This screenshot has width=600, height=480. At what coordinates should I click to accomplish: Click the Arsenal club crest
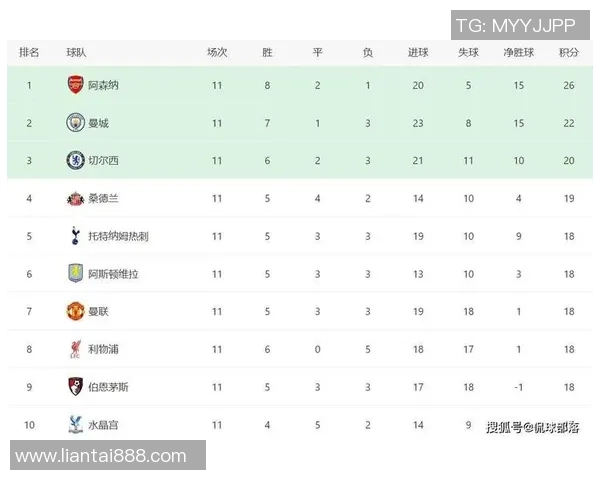pos(76,85)
